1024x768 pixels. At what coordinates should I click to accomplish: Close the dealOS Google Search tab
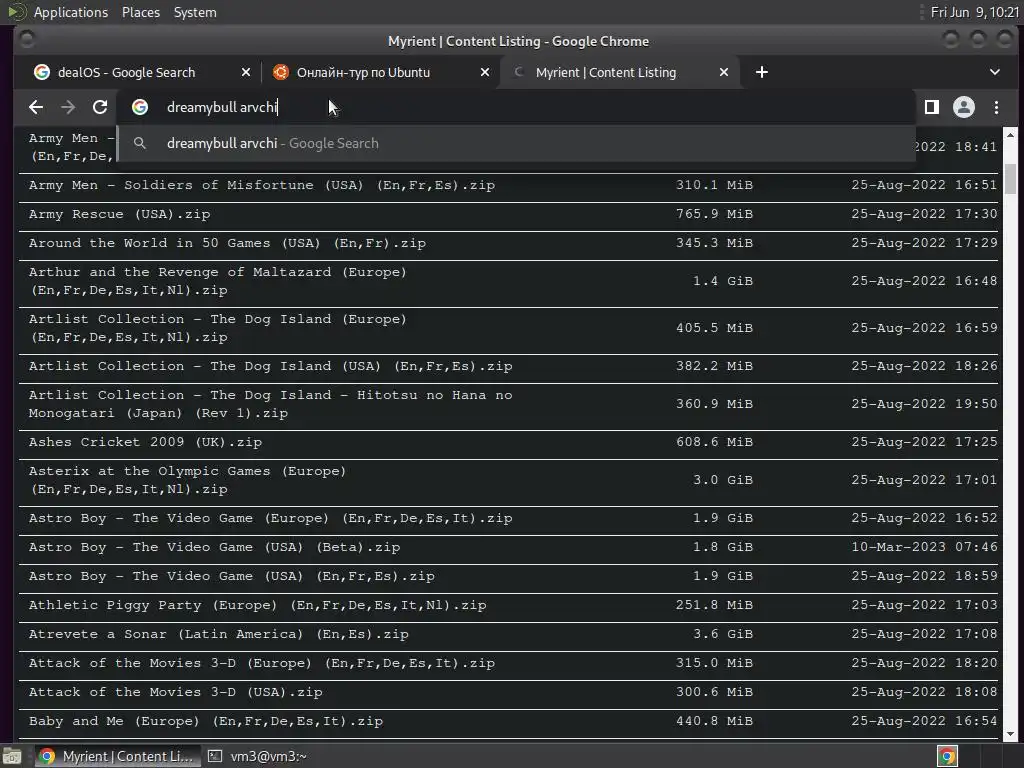click(246, 72)
